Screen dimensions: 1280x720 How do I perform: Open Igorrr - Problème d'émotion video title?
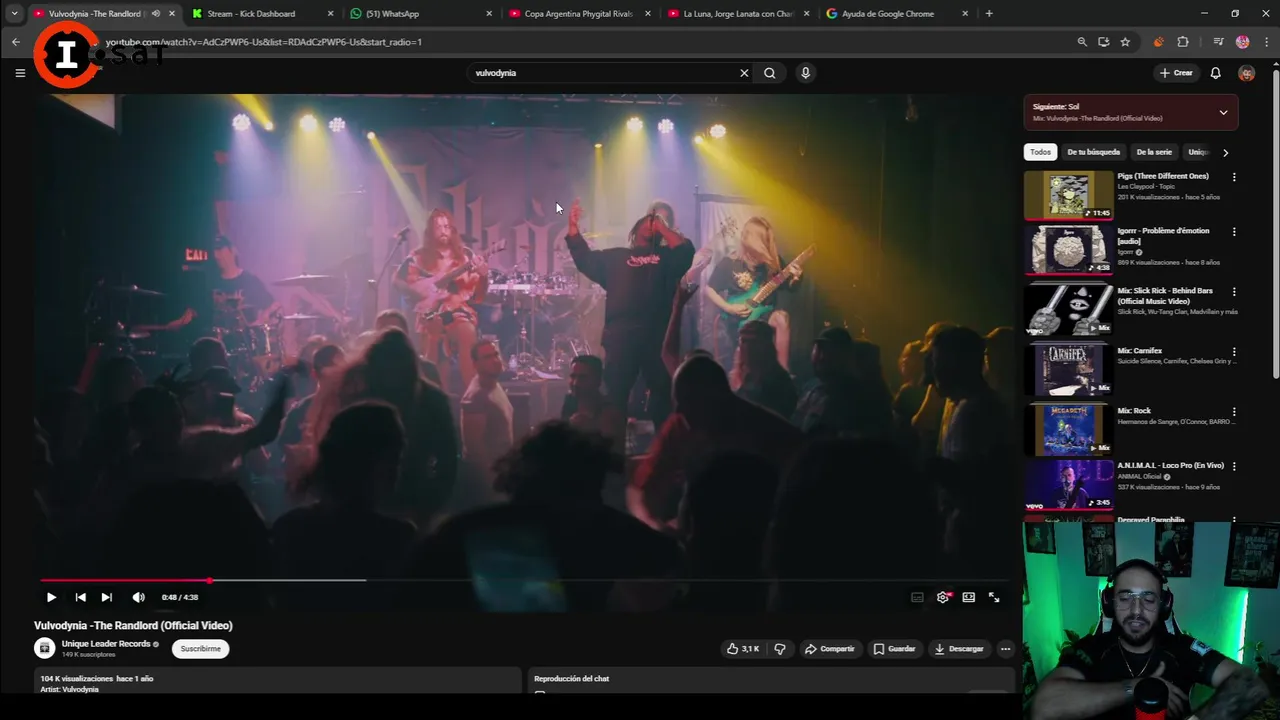click(x=1163, y=235)
